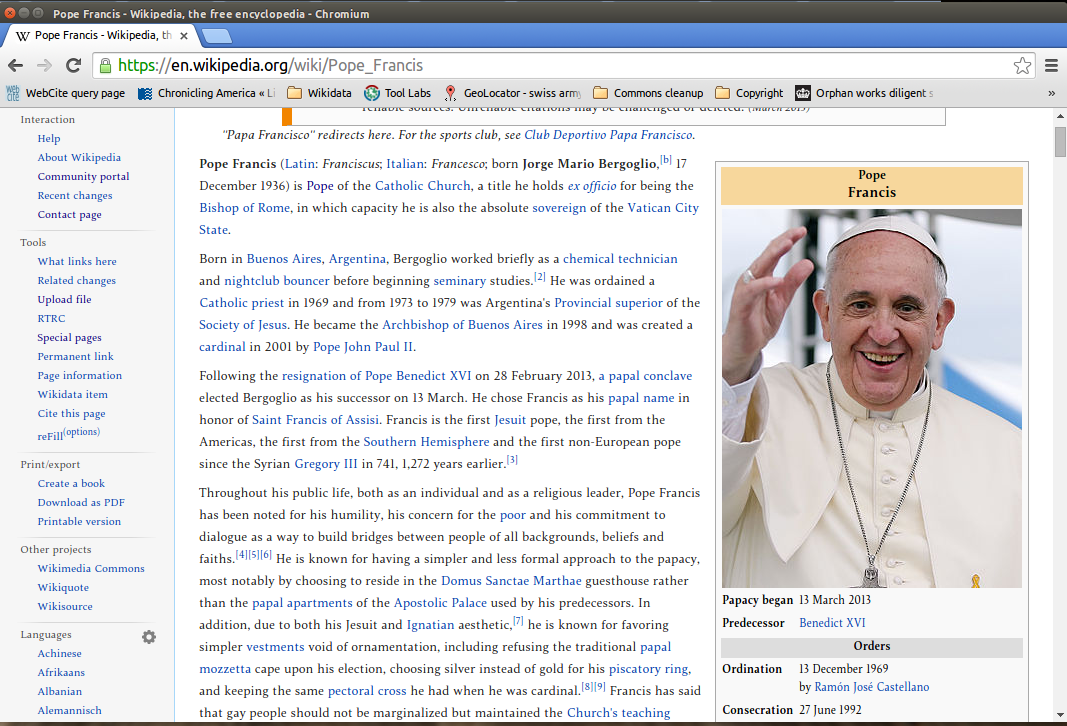This screenshot has height=726, width=1067.
Task: Click Cite this page
Action: point(71,414)
